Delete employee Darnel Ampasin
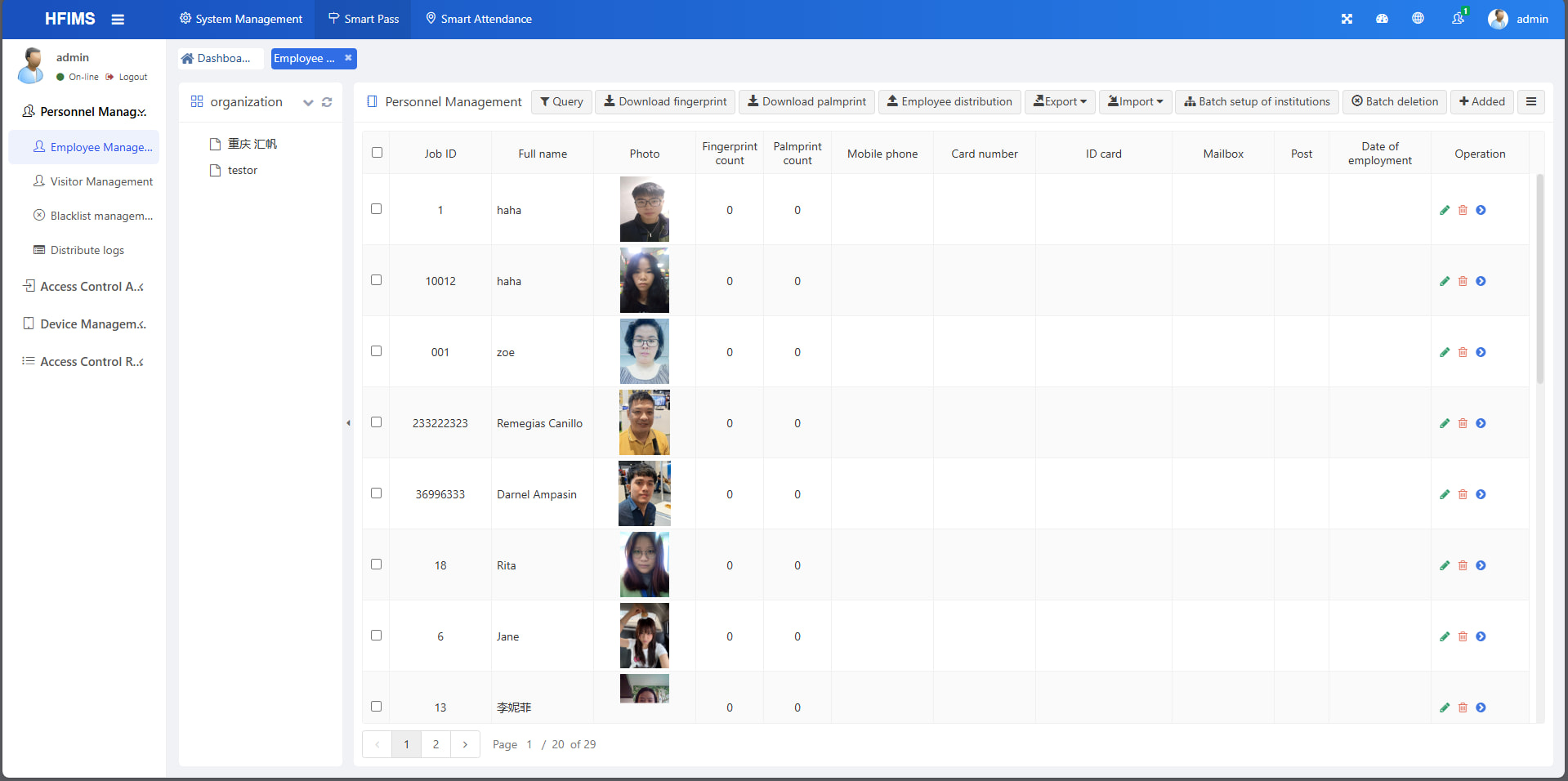 (x=1463, y=494)
